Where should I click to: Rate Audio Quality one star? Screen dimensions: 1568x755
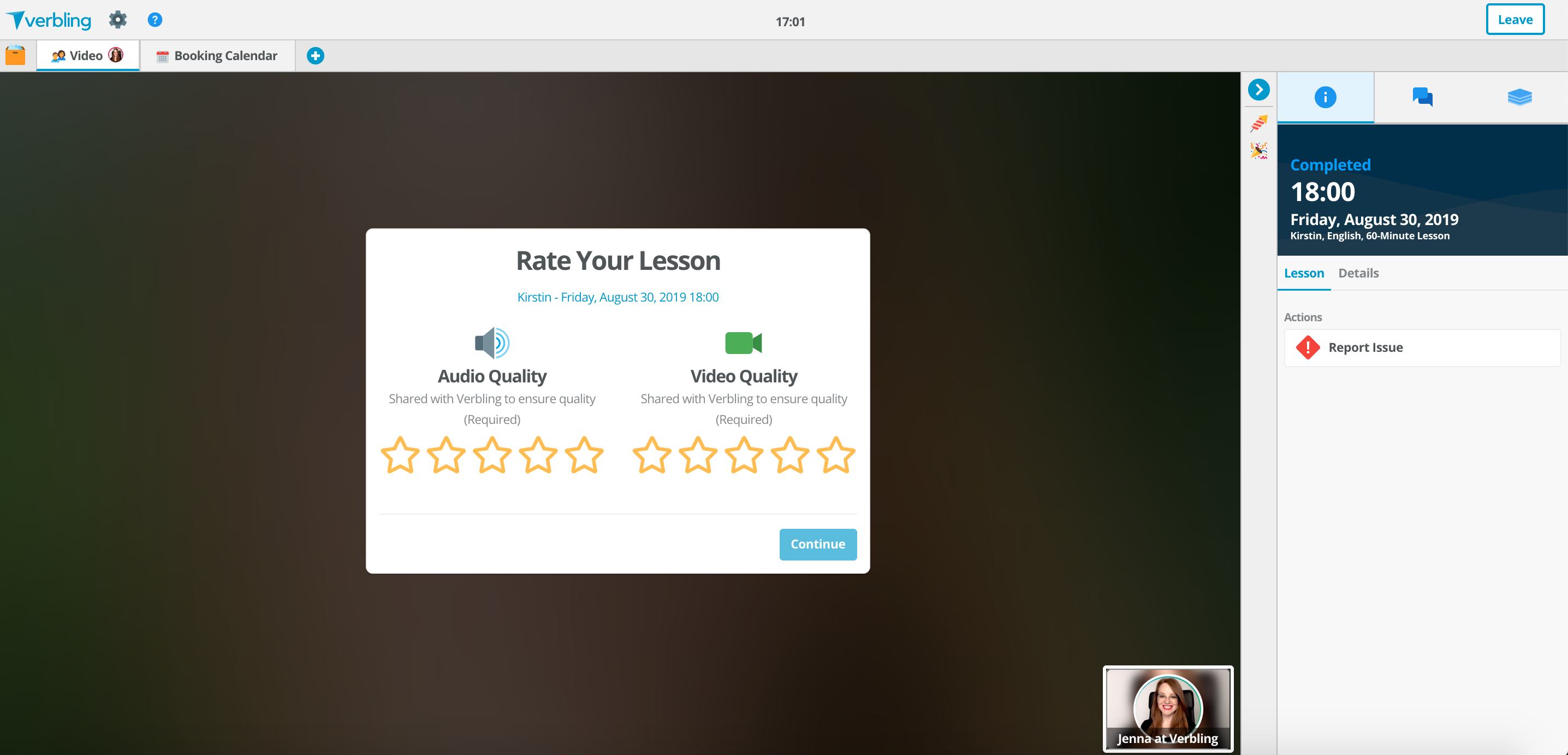click(400, 456)
